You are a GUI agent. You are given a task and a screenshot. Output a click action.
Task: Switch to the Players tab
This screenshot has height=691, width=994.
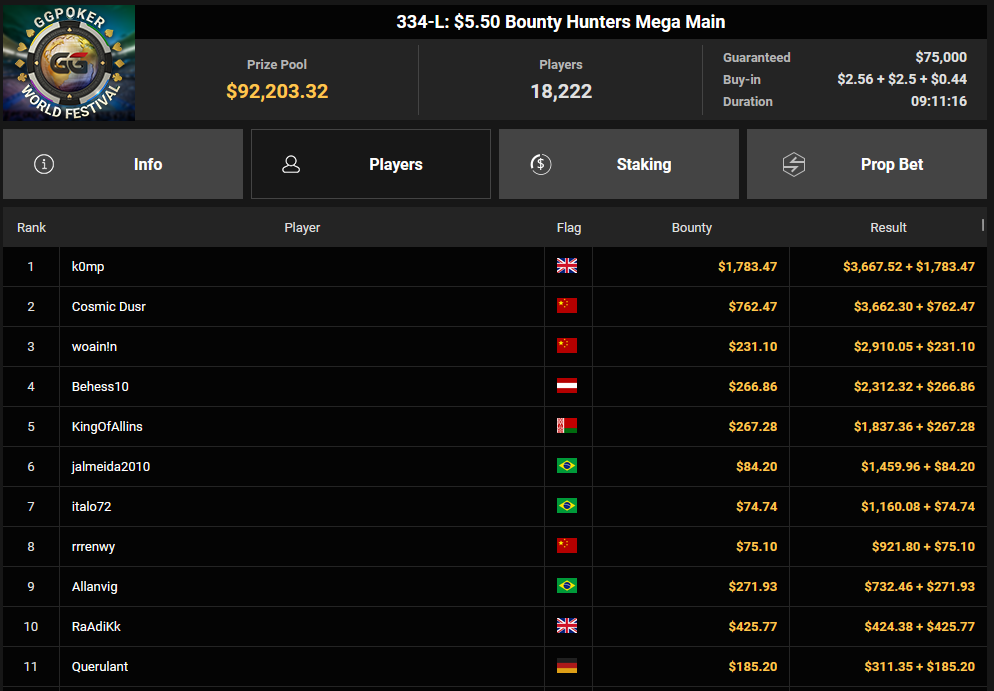(x=371, y=164)
